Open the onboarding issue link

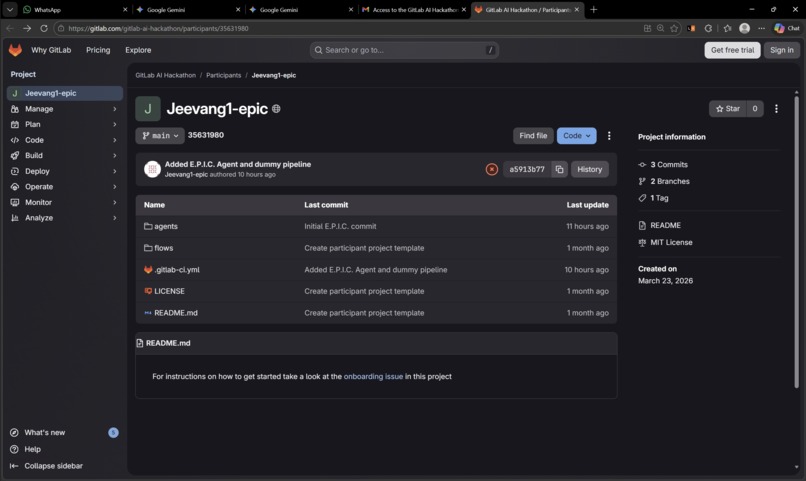point(373,376)
